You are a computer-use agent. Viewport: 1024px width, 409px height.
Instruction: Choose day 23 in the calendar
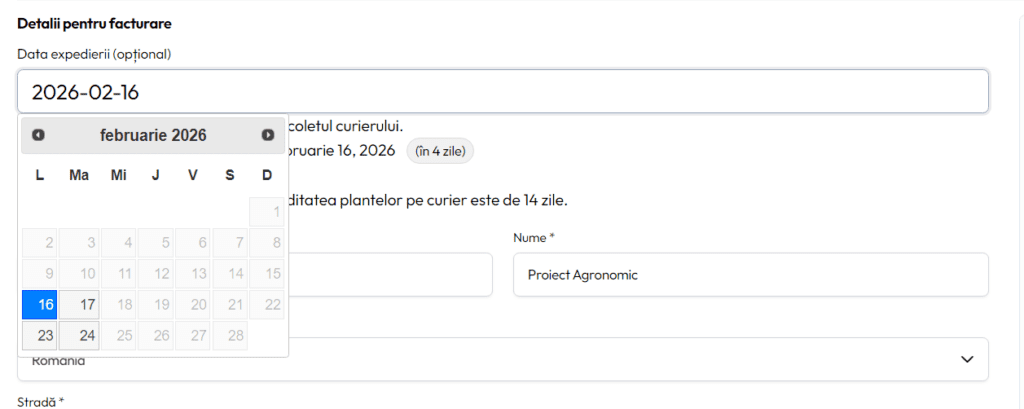click(x=39, y=335)
